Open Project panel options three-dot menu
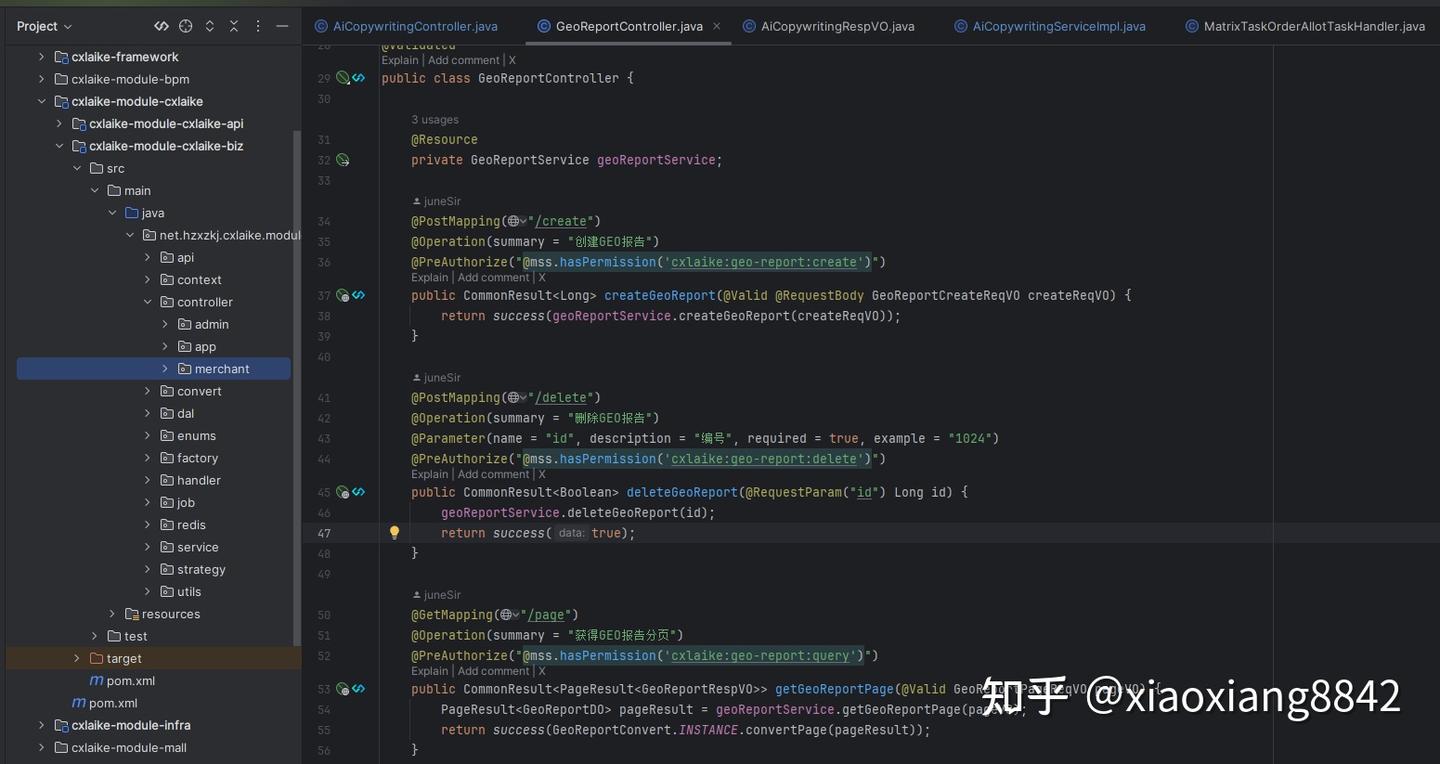Screen dimensions: 1440x764 pyautogui.click(x=258, y=26)
